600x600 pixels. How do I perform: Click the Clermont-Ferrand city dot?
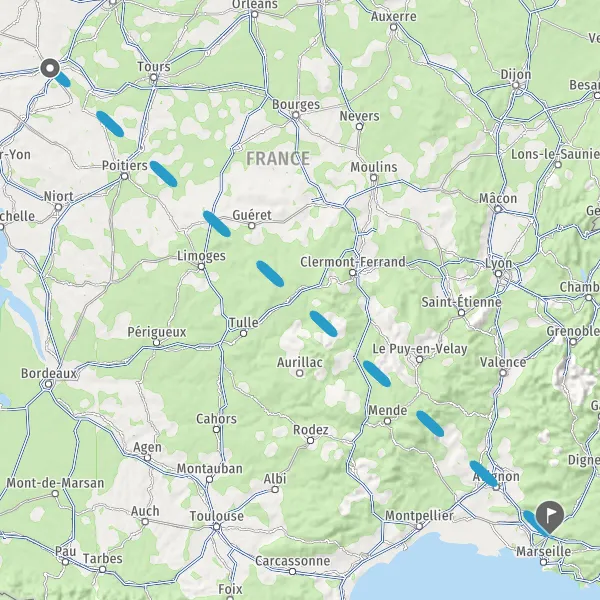pos(353,273)
